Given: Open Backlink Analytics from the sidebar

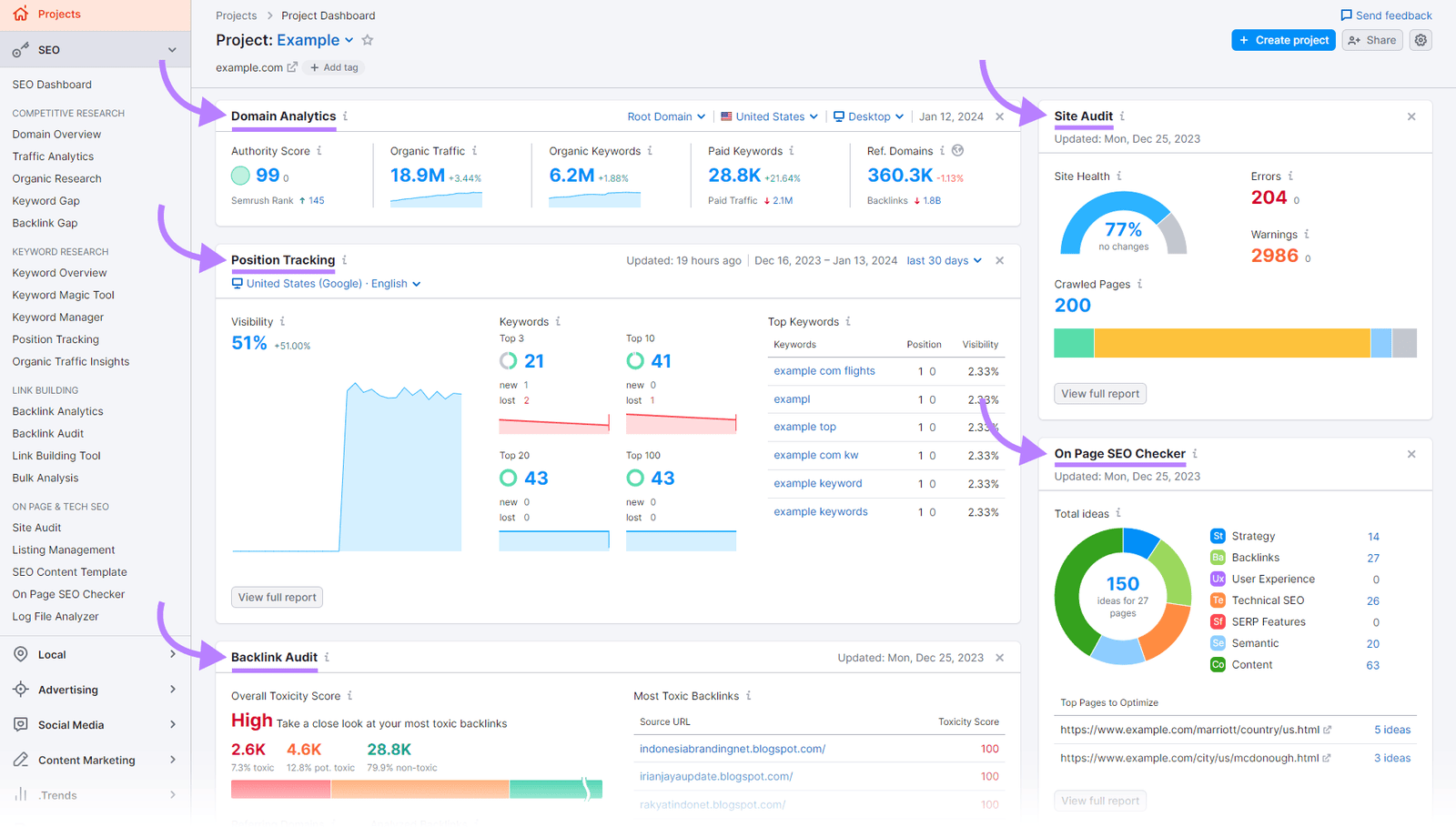Looking at the screenshot, I should (x=57, y=410).
